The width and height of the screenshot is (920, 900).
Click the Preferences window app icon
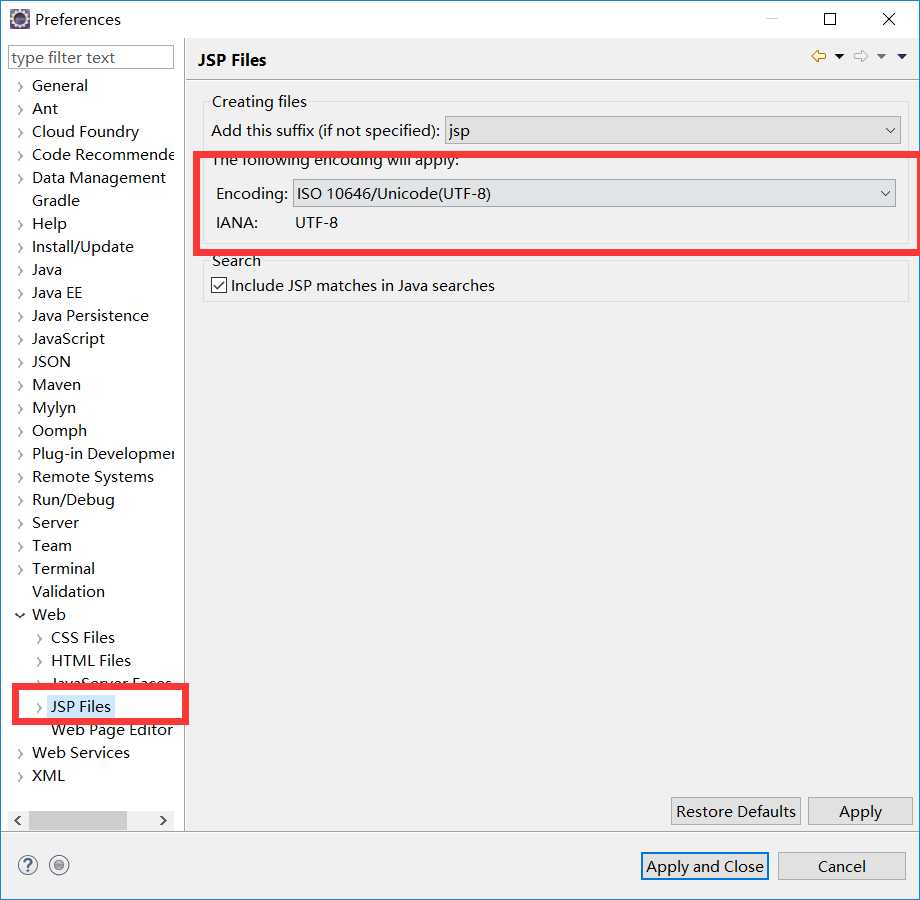(x=20, y=19)
